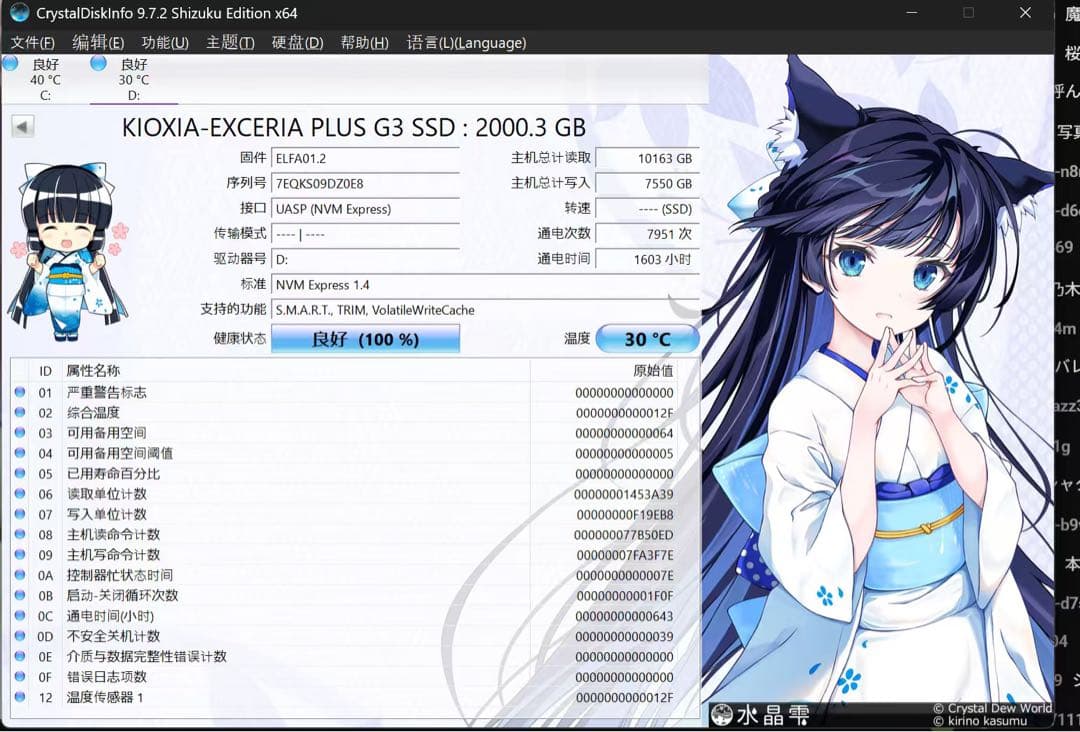
Task: Click the 通电时间 value 1603 小时
Action: click(x=647, y=260)
